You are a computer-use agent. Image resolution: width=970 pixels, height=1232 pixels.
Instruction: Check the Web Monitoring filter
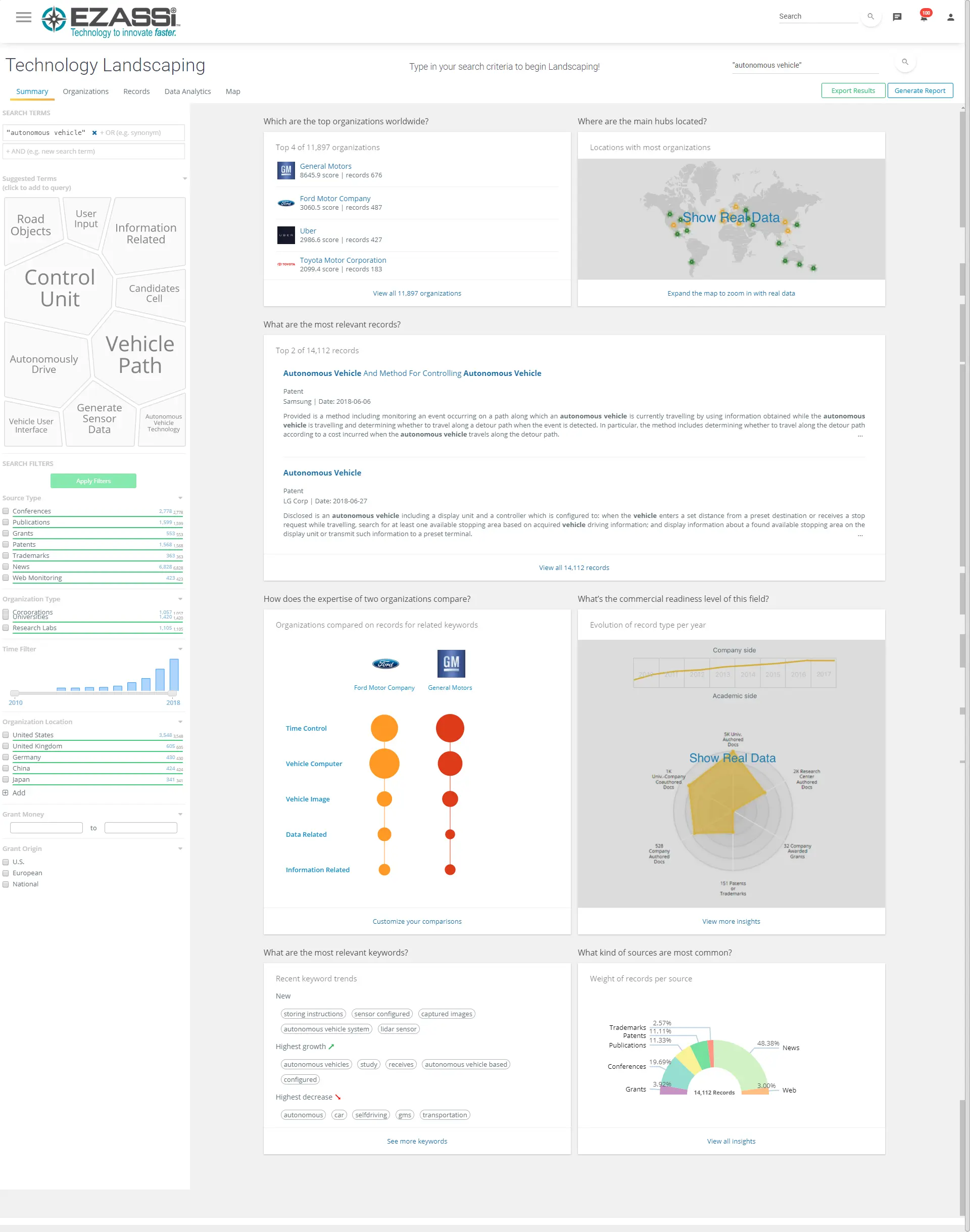tap(6, 578)
